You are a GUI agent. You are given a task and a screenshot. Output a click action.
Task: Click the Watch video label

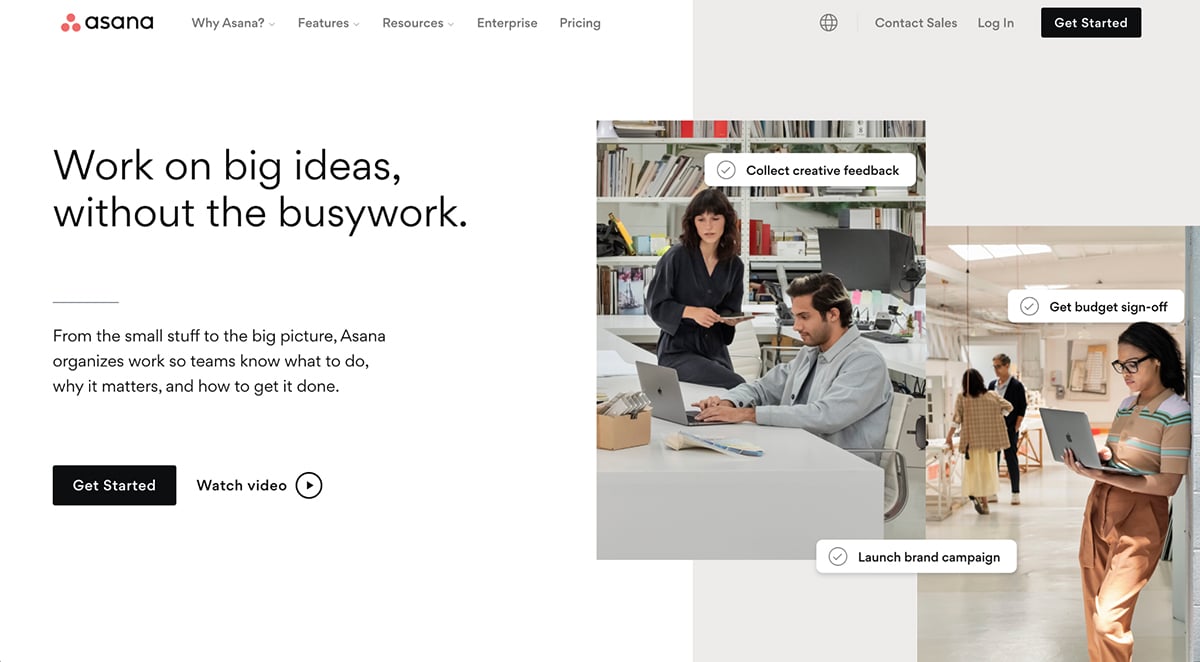click(x=242, y=485)
